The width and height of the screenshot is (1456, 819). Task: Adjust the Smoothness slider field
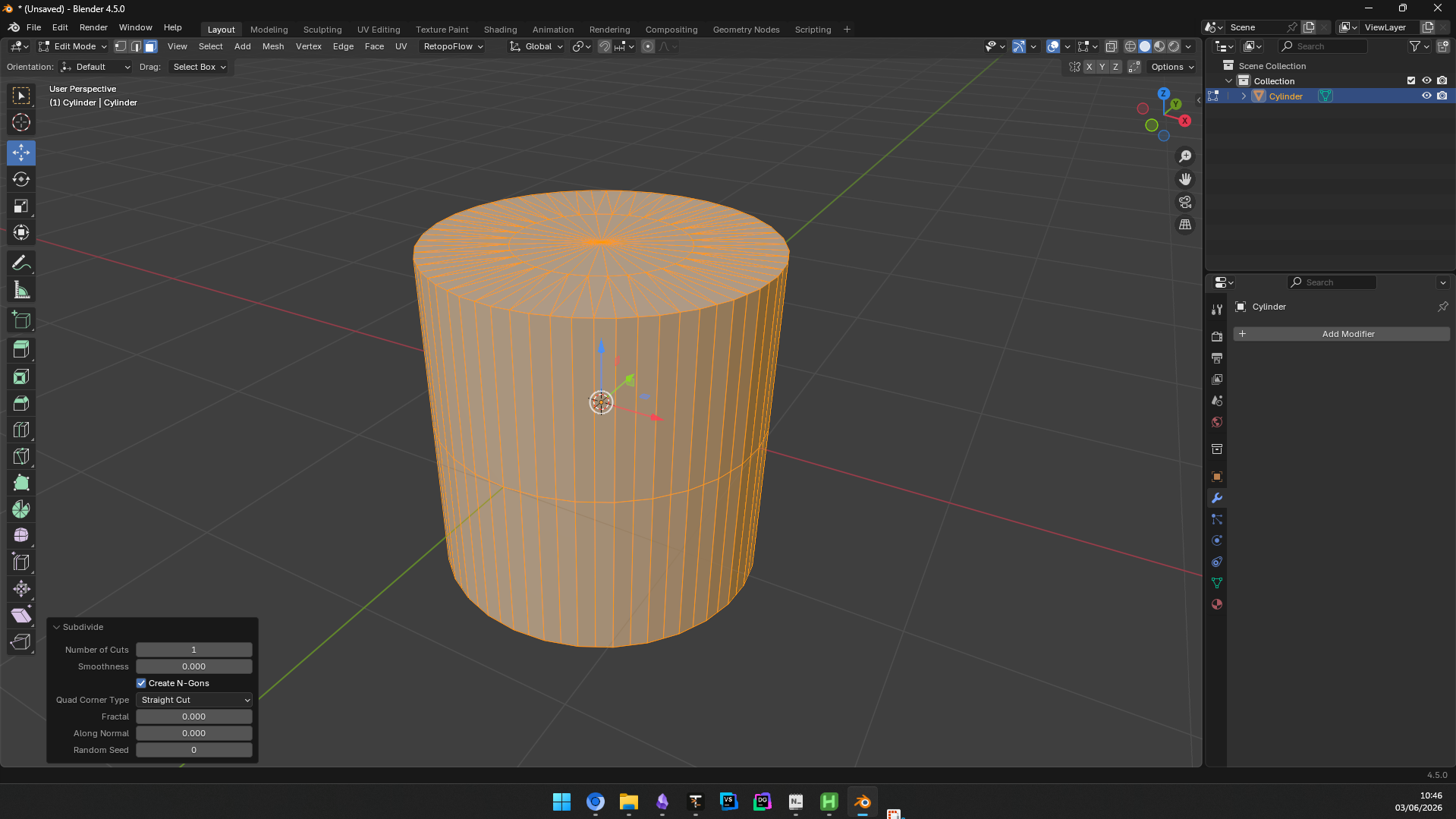(194, 666)
